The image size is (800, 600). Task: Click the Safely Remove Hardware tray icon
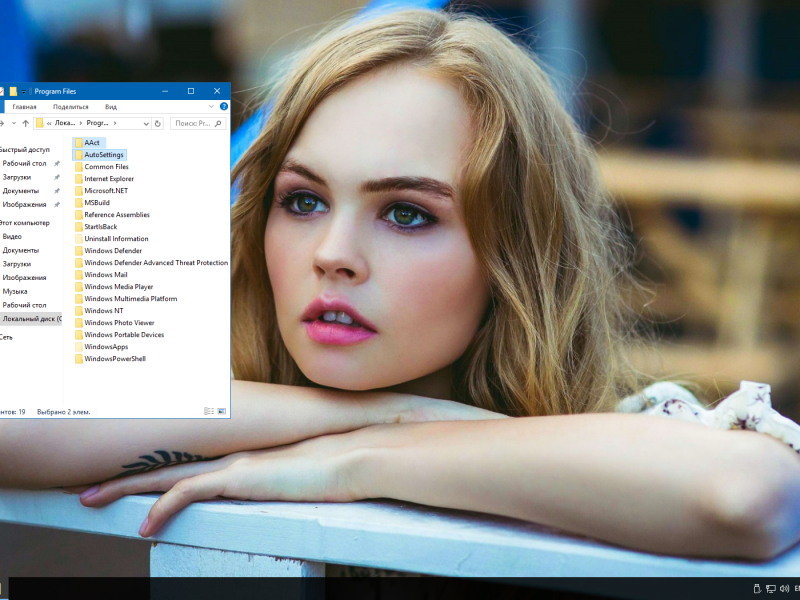click(x=757, y=589)
